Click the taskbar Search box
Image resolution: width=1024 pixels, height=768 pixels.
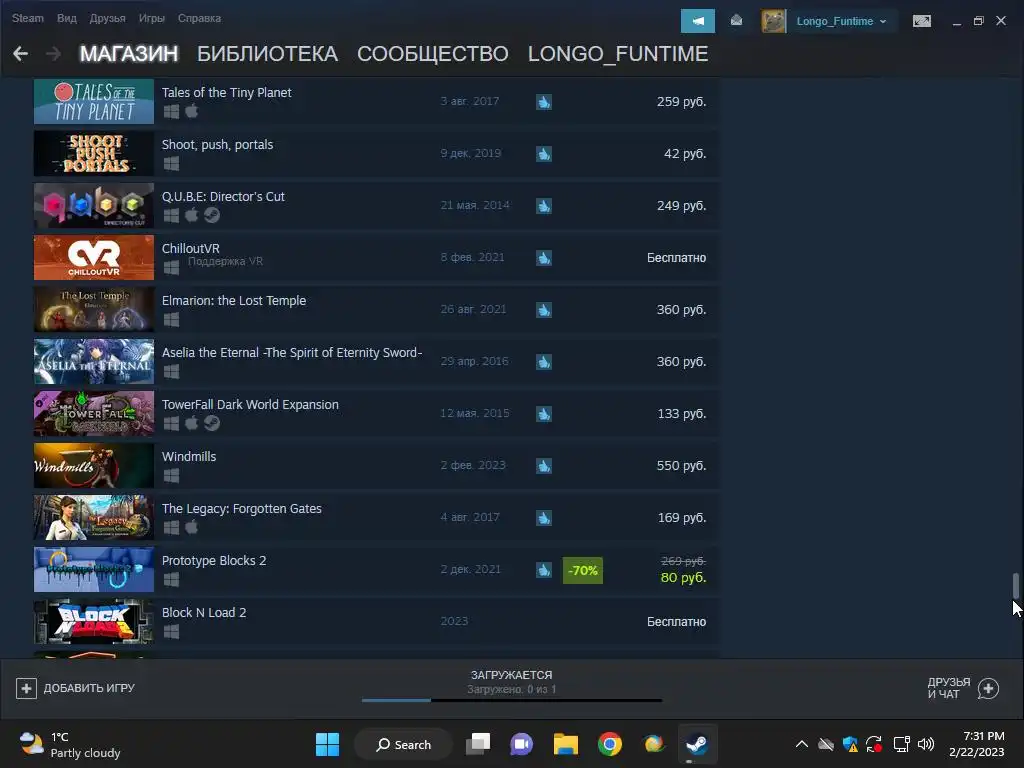pyautogui.click(x=403, y=744)
